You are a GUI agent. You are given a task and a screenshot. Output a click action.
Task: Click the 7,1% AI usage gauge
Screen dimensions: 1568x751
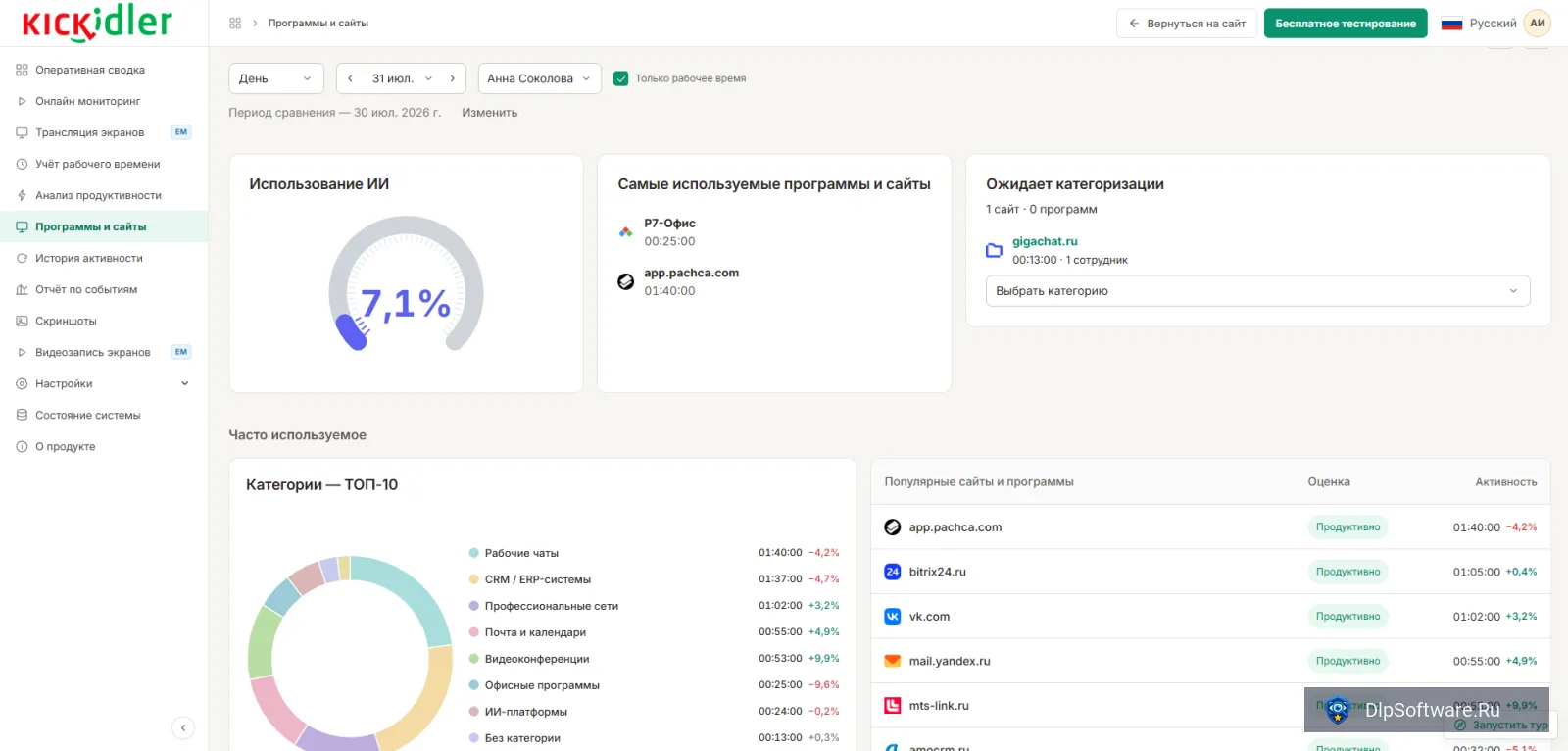(406, 284)
